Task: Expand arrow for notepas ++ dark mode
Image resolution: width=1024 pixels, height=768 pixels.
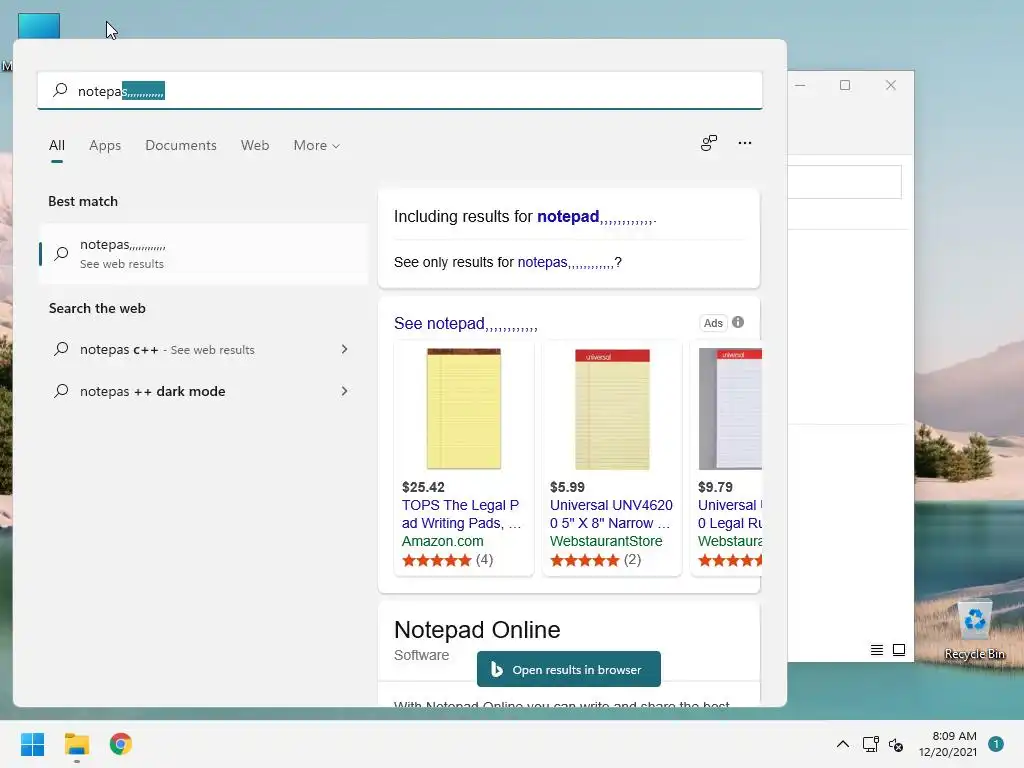Action: pyautogui.click(x=344, y=391)
